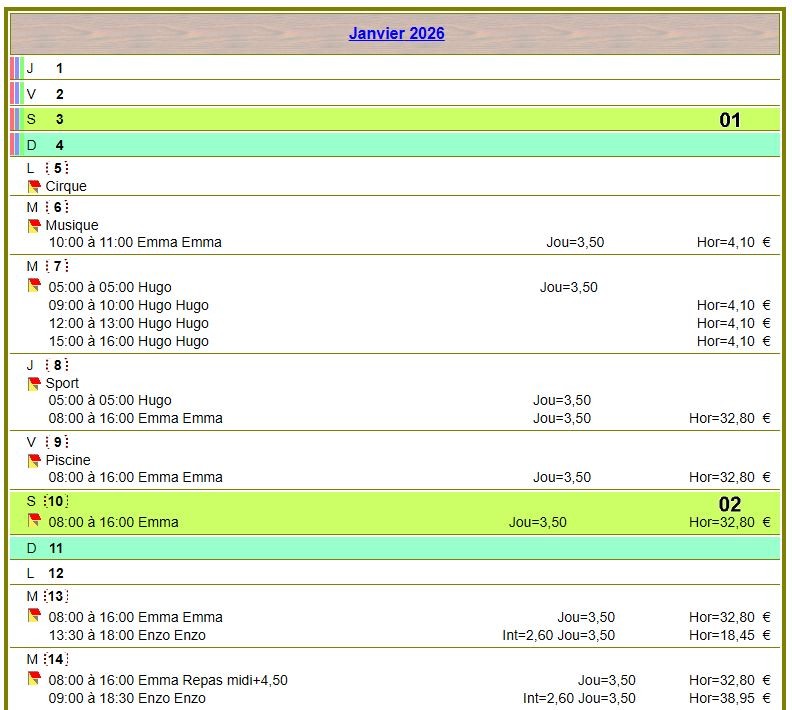The height and width of the screenshot is (710, 792).
Task: Click the flag icon beside Piscine
Action: 34,461
